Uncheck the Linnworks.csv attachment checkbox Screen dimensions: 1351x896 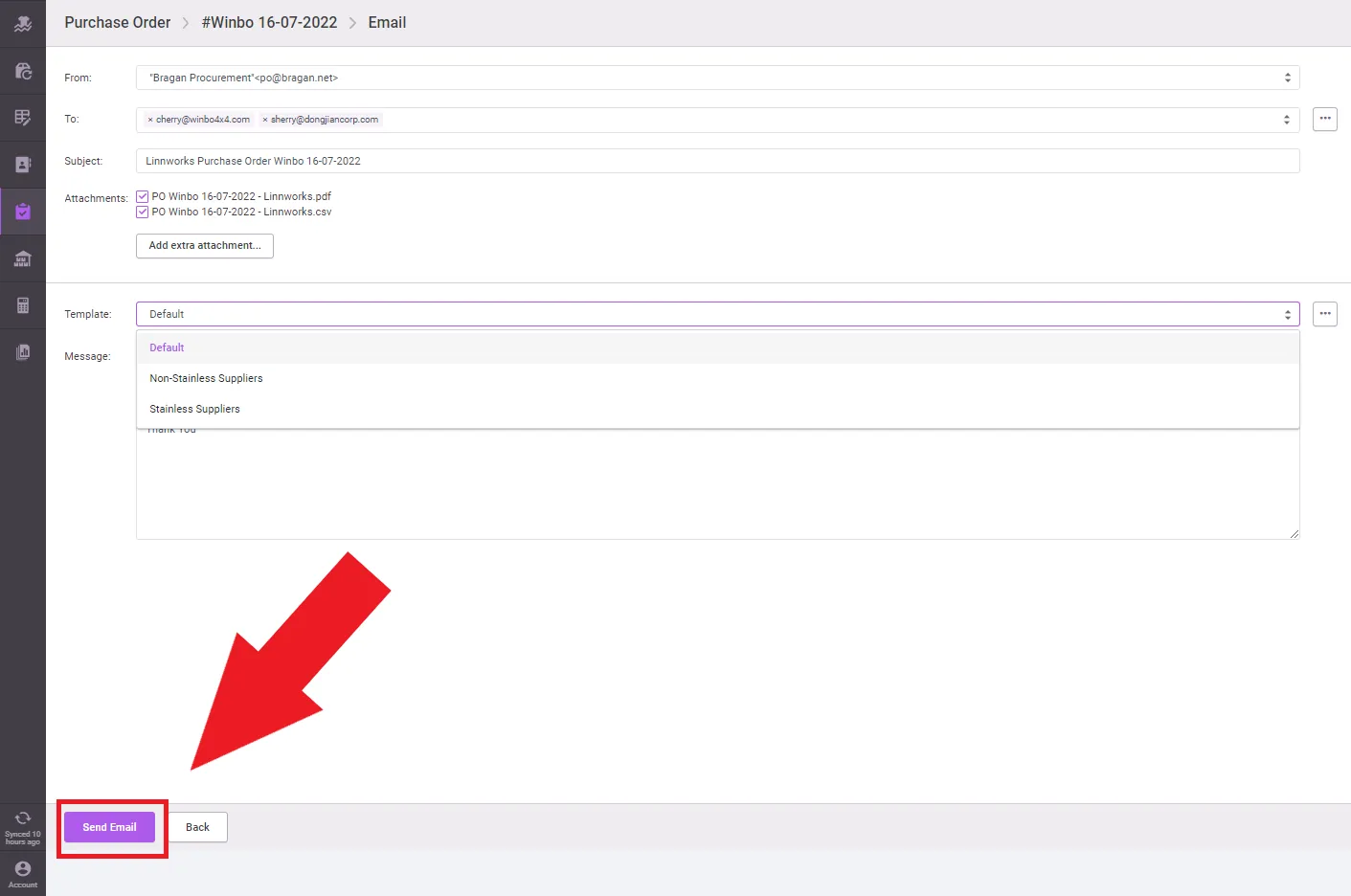(x=143, y=213)
